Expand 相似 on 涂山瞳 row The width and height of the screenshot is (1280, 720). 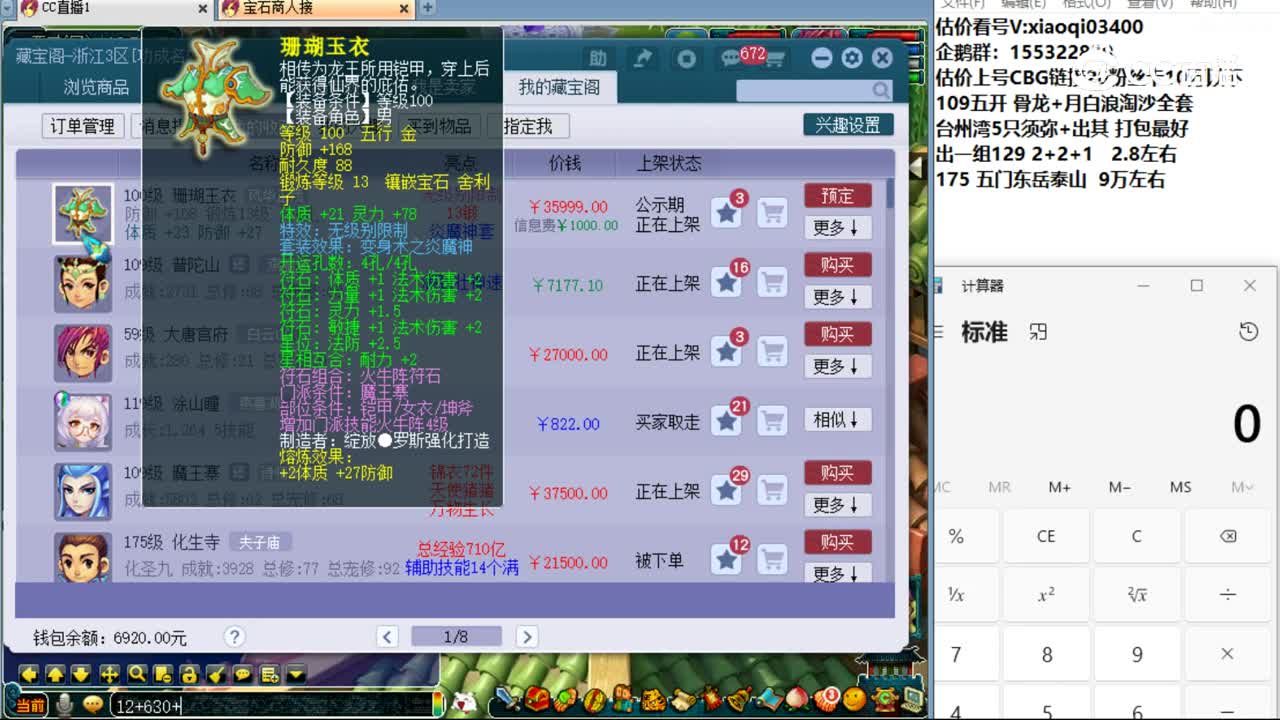837,420
